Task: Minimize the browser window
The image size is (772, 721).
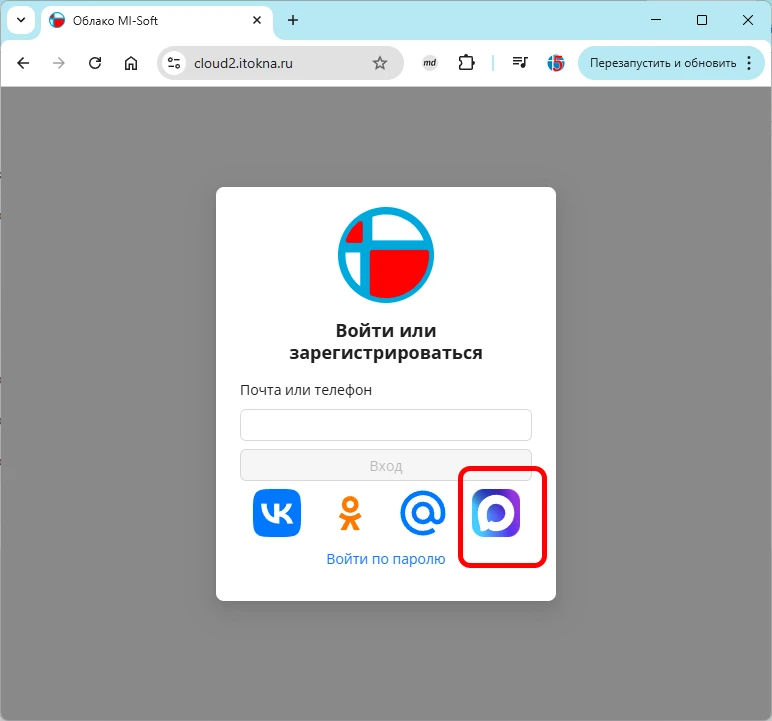Action: [656, 20]
